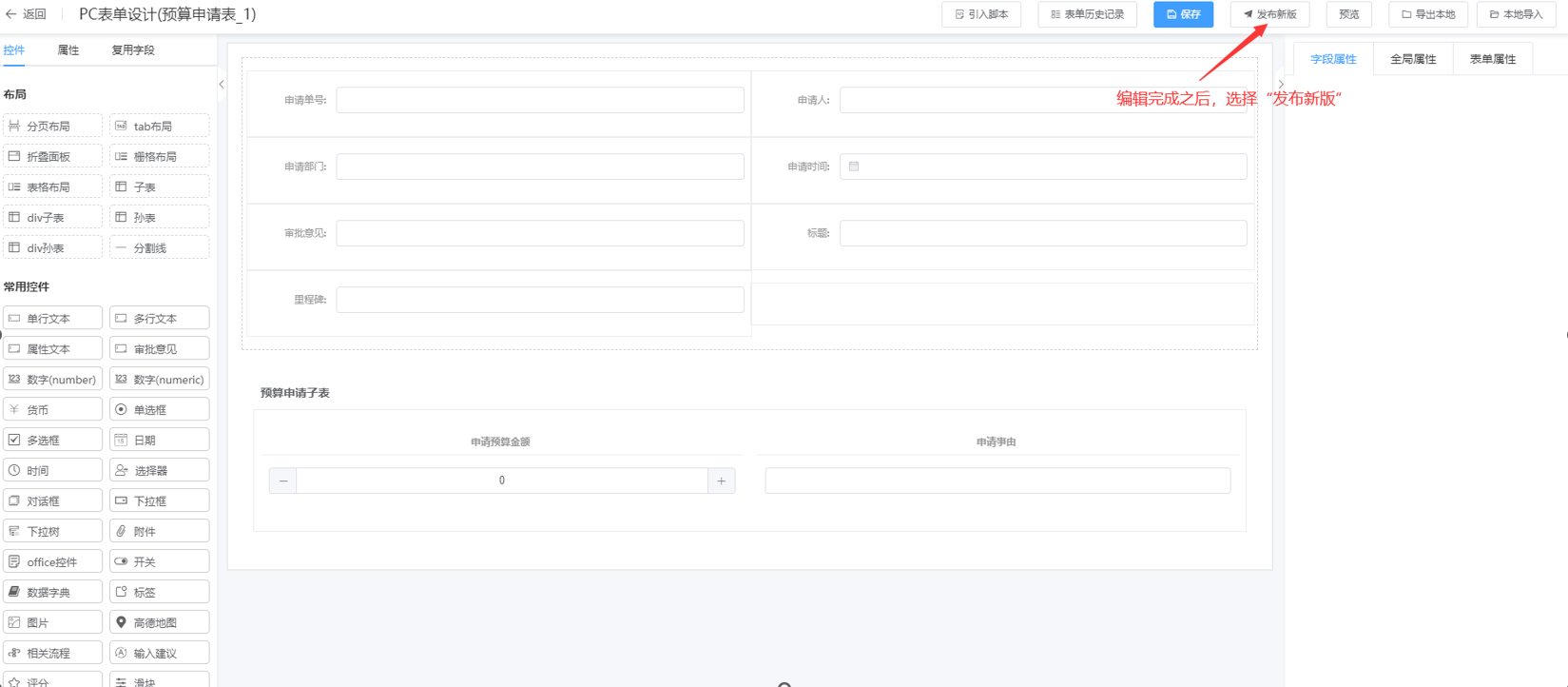Open the 表单属性 tab
Screen dimensions: 1568x687
coord(1493,59)
